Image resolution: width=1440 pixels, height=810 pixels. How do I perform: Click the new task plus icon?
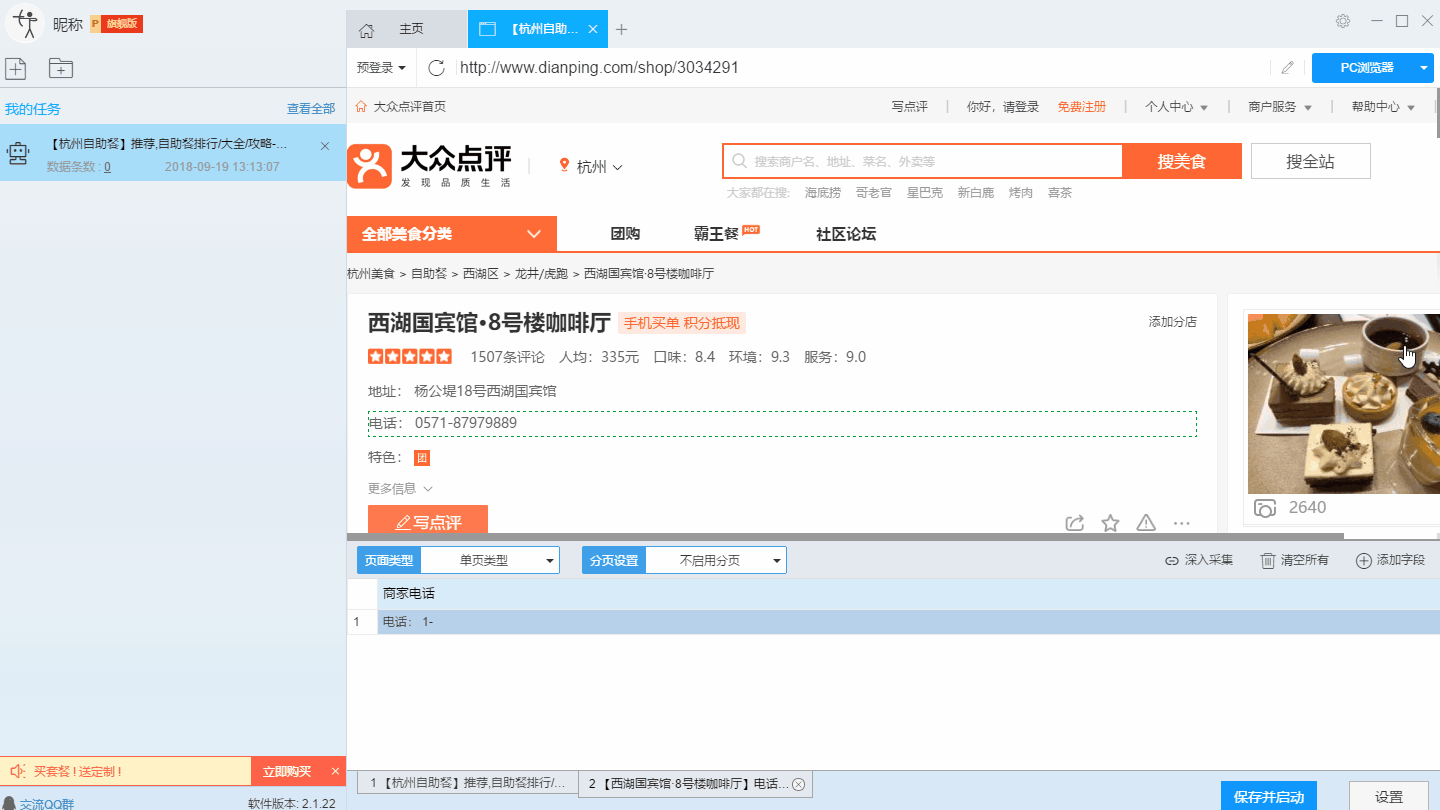(16, 68)
